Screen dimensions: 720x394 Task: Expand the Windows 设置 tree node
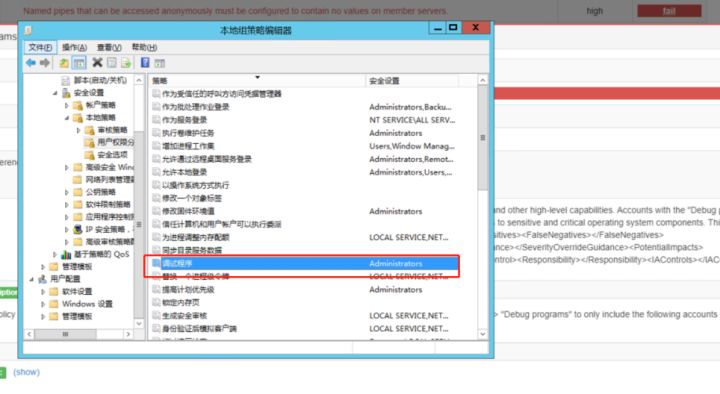43,304
